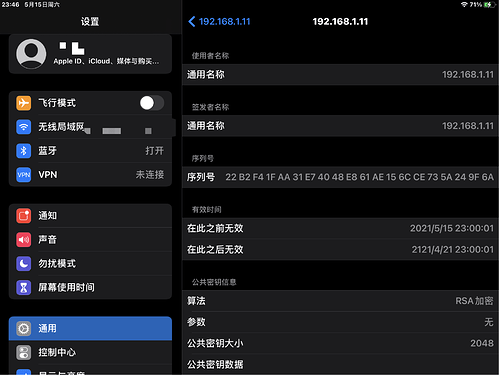Tap the 设置 sidebar title
The image size is (499, 375).
90,22
